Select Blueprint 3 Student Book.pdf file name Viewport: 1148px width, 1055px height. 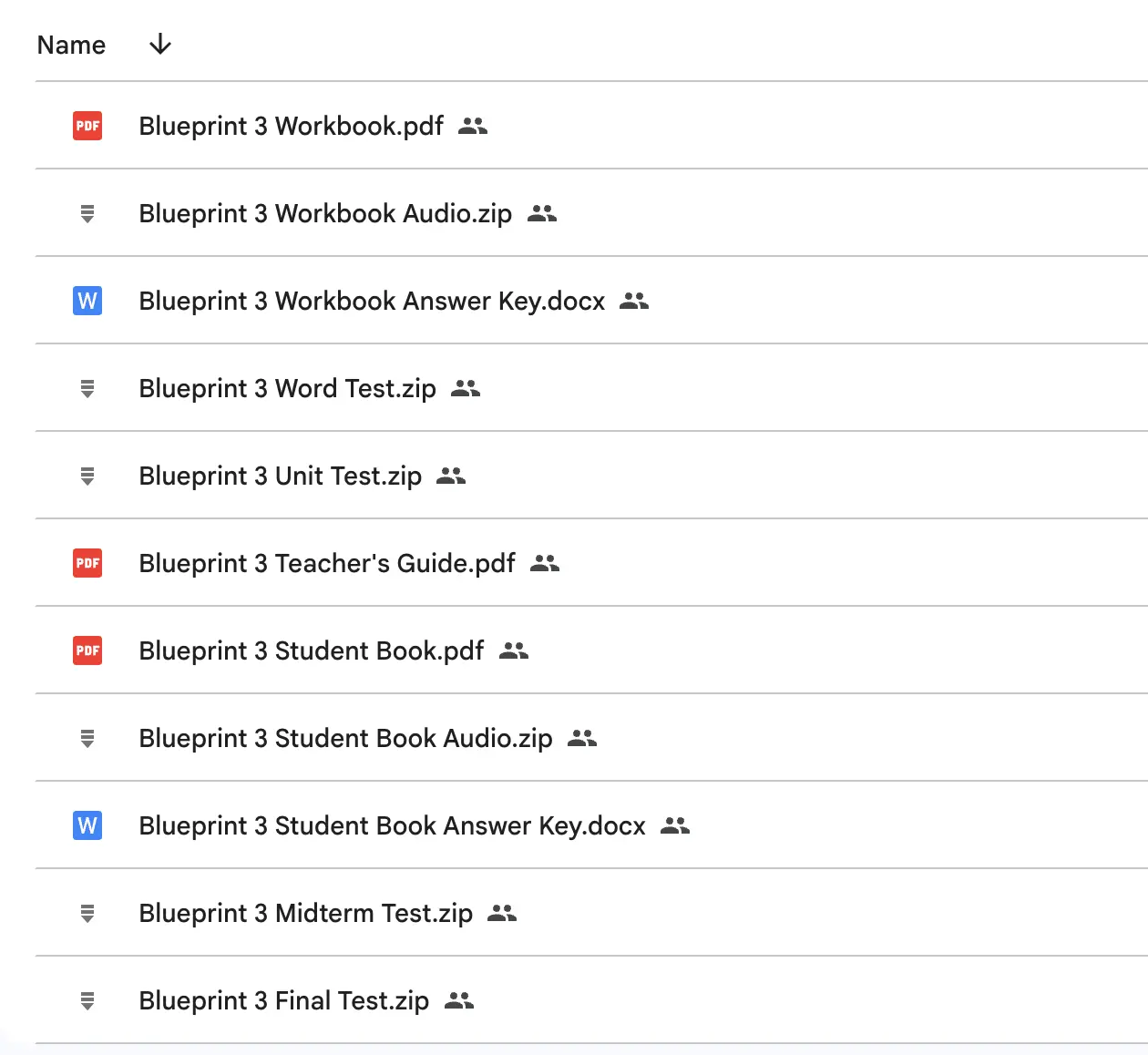[x=311, y=650]
